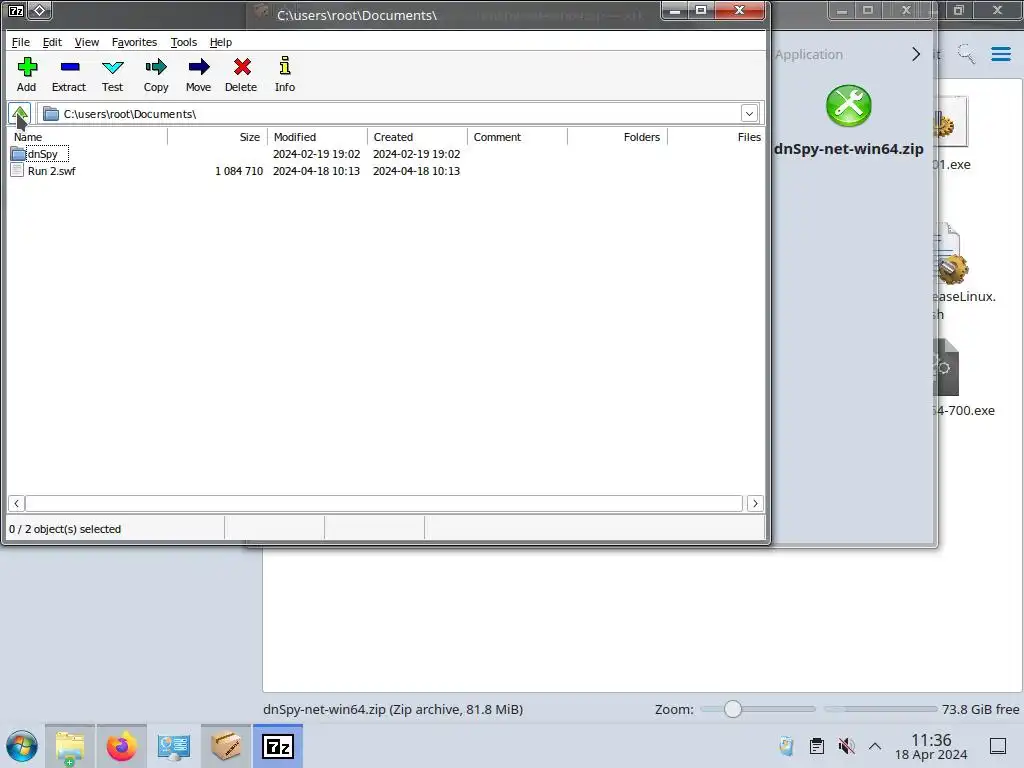Open the File menu
The image size is (1024, 768).
coord(21,42)
